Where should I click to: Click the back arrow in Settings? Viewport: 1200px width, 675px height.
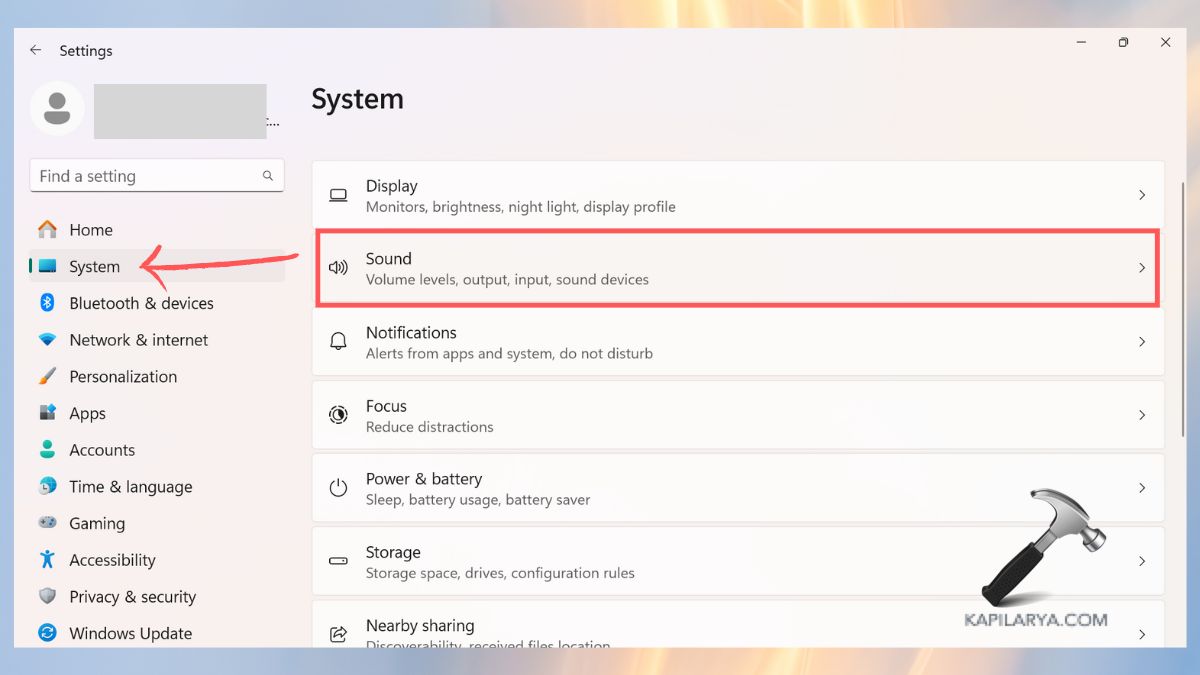(x=36, y=50)
